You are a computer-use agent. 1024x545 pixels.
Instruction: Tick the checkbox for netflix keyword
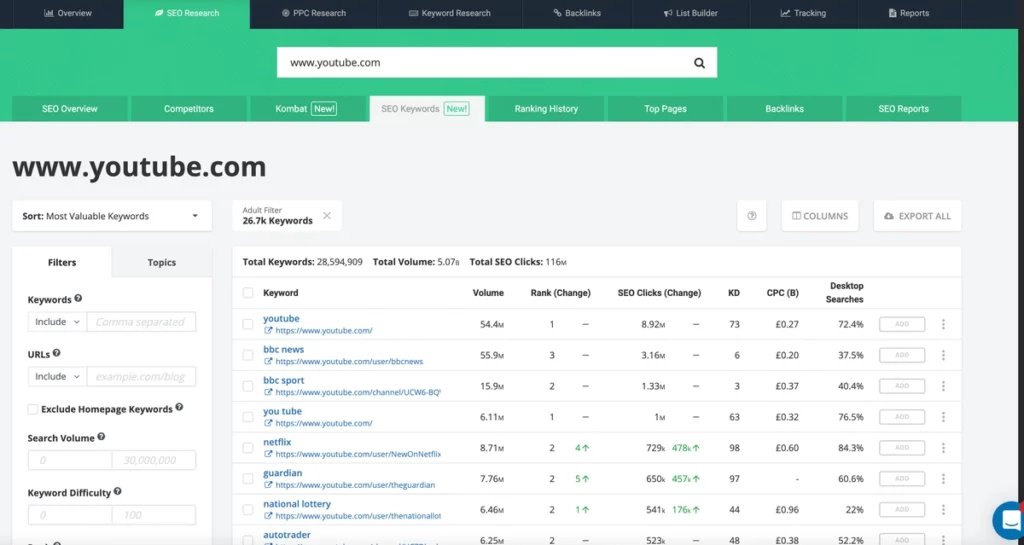pos(248,448)
